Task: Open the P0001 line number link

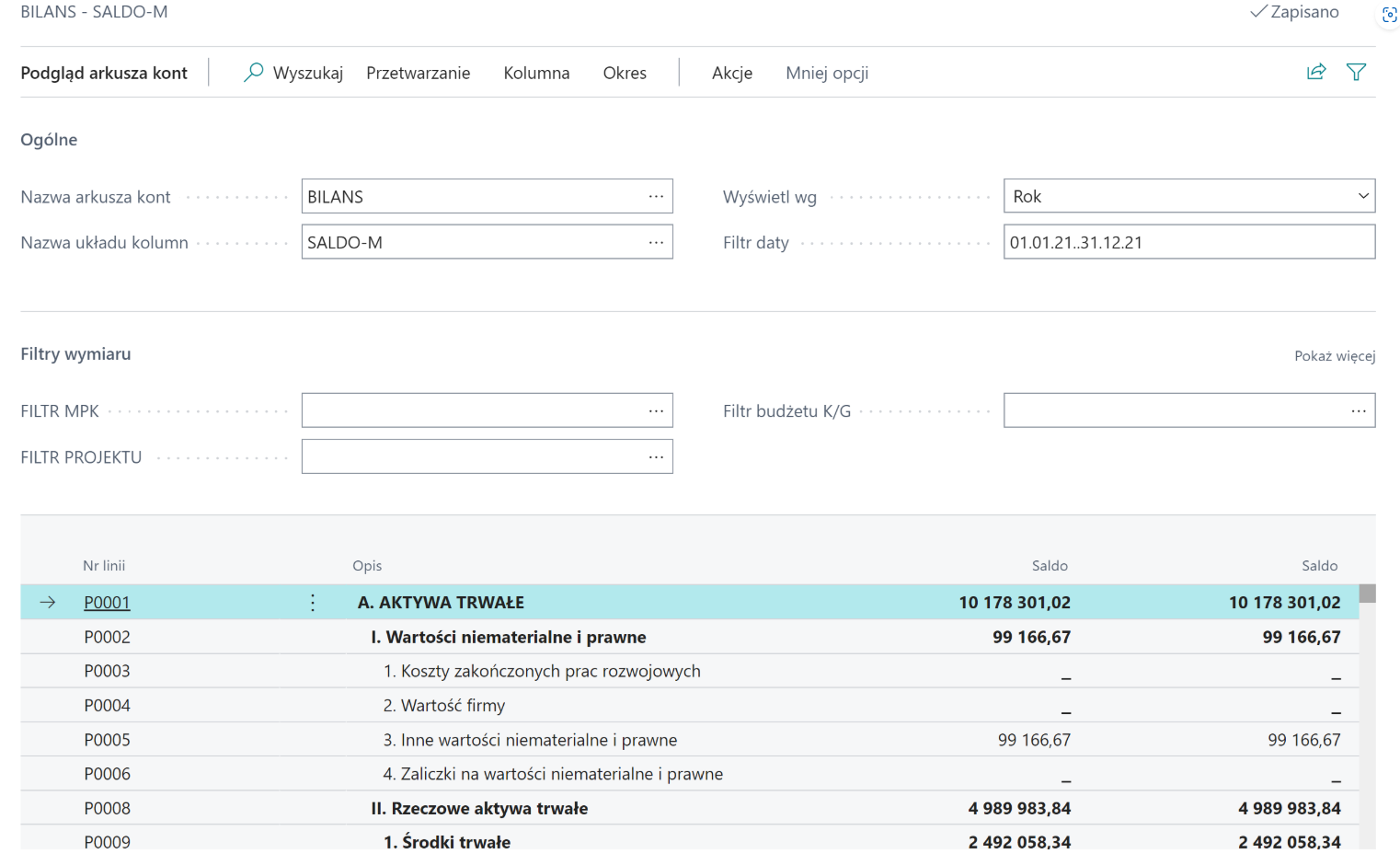Action: tap(107, 603)
